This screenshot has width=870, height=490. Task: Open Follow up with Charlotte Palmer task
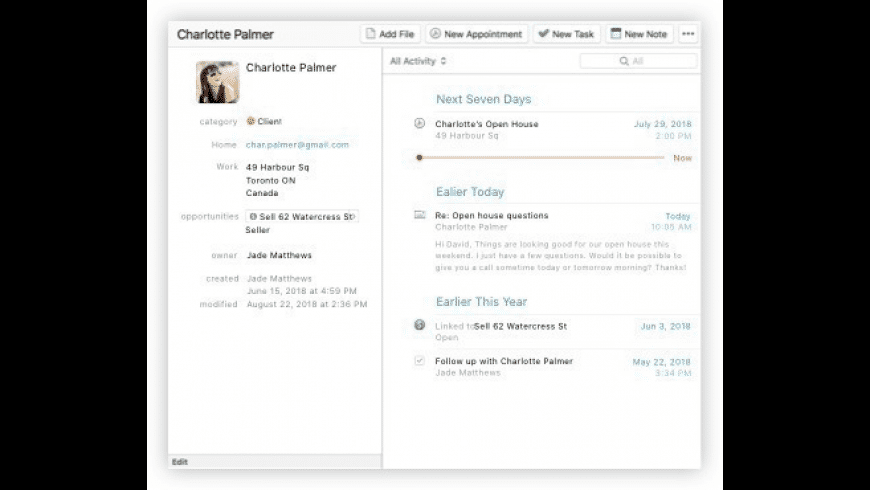tap(504, 361)
